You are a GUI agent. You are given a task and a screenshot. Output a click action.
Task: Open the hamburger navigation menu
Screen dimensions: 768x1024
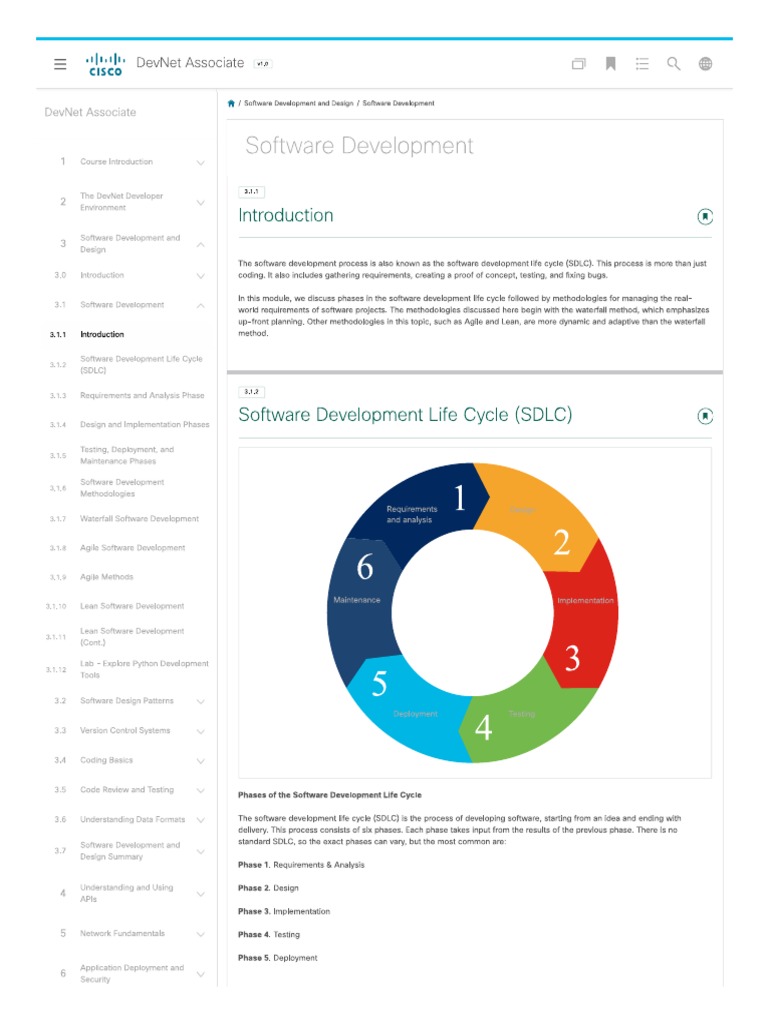[60, 64]
